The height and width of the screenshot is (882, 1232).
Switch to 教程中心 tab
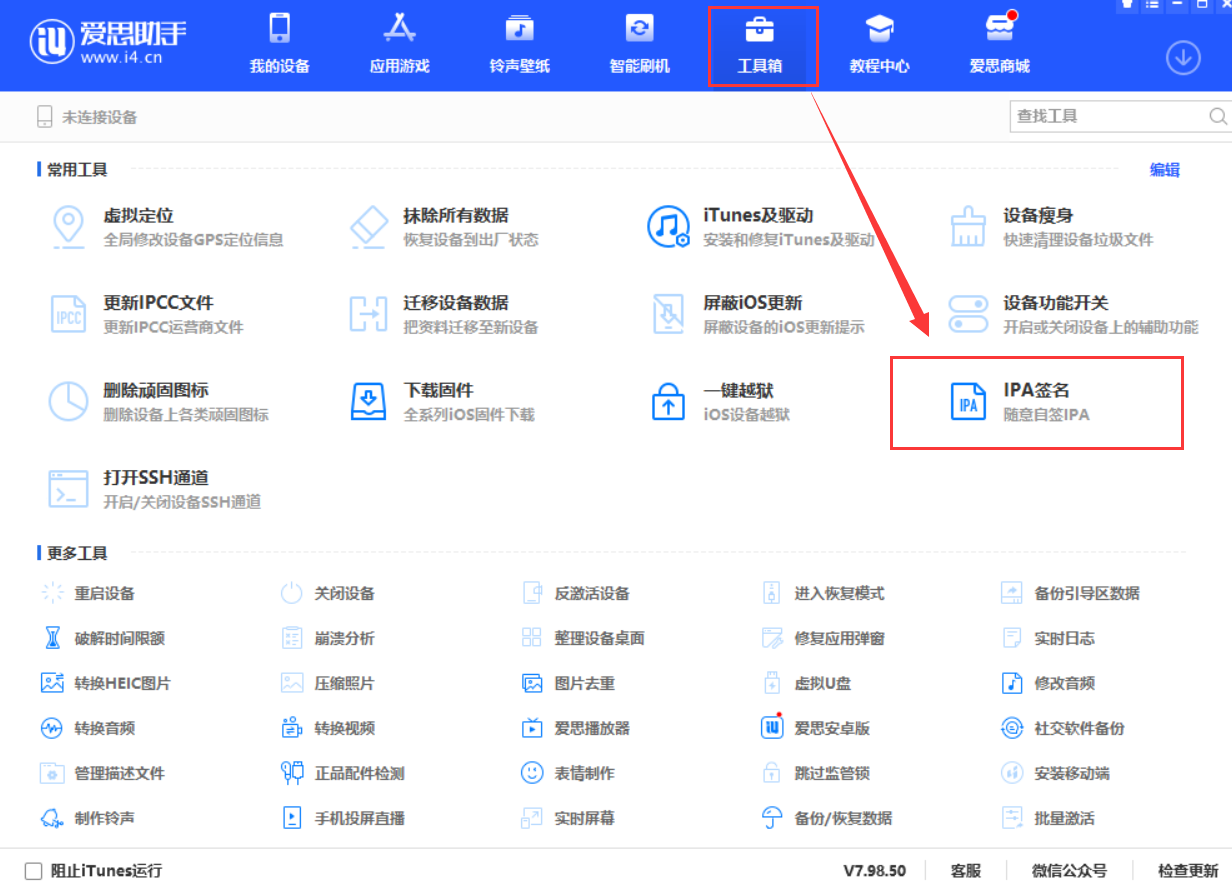879,45
